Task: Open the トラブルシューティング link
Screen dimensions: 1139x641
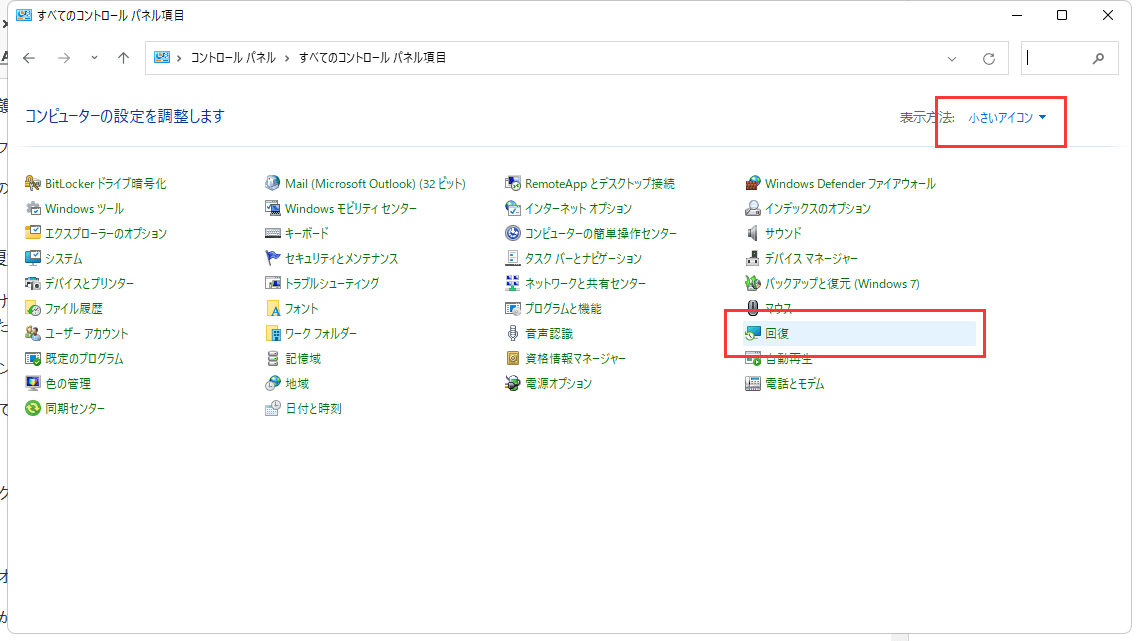Action: (x=332, y=284)
